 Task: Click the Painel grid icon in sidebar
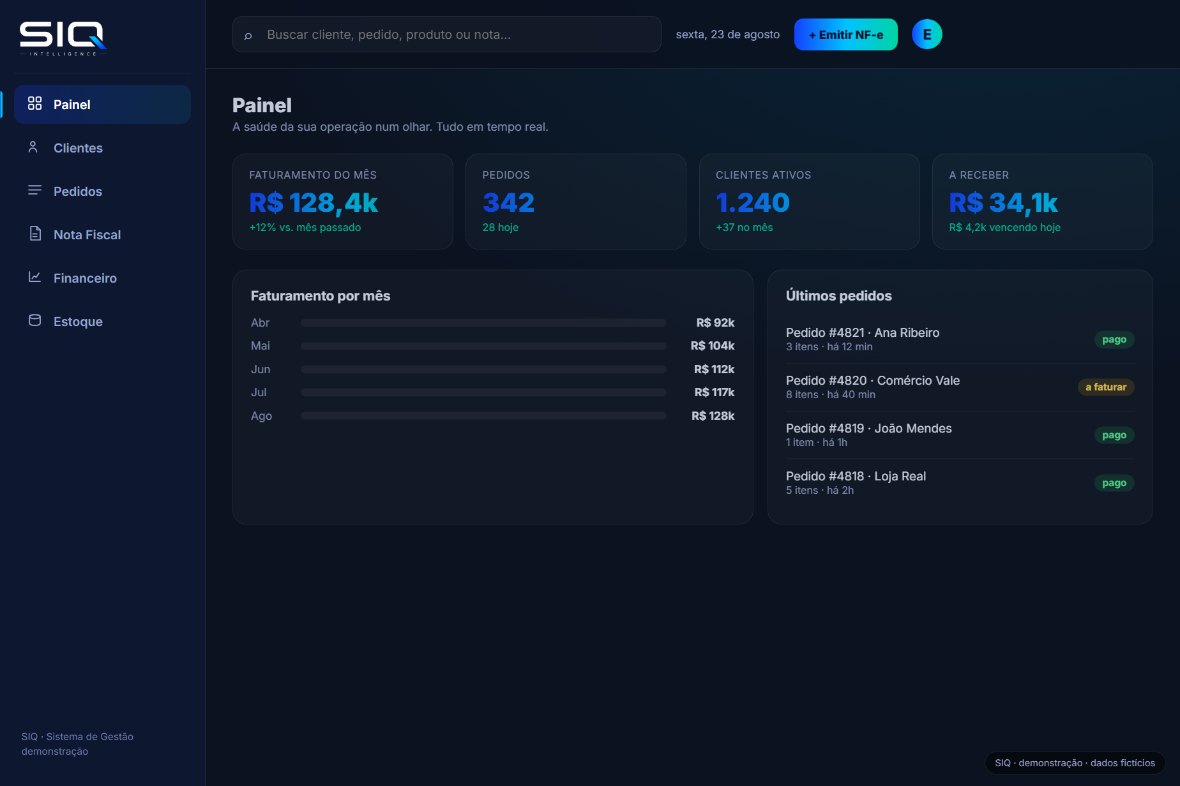35,104
